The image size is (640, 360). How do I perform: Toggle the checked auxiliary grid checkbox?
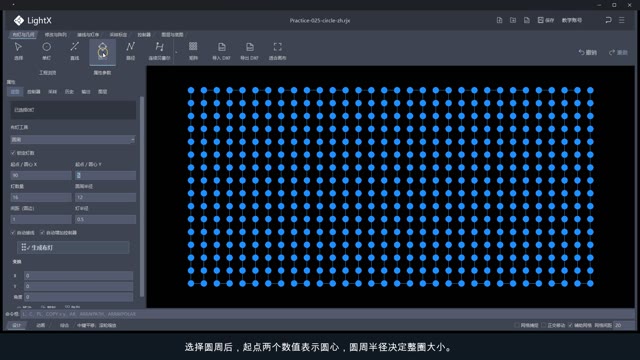570,325
